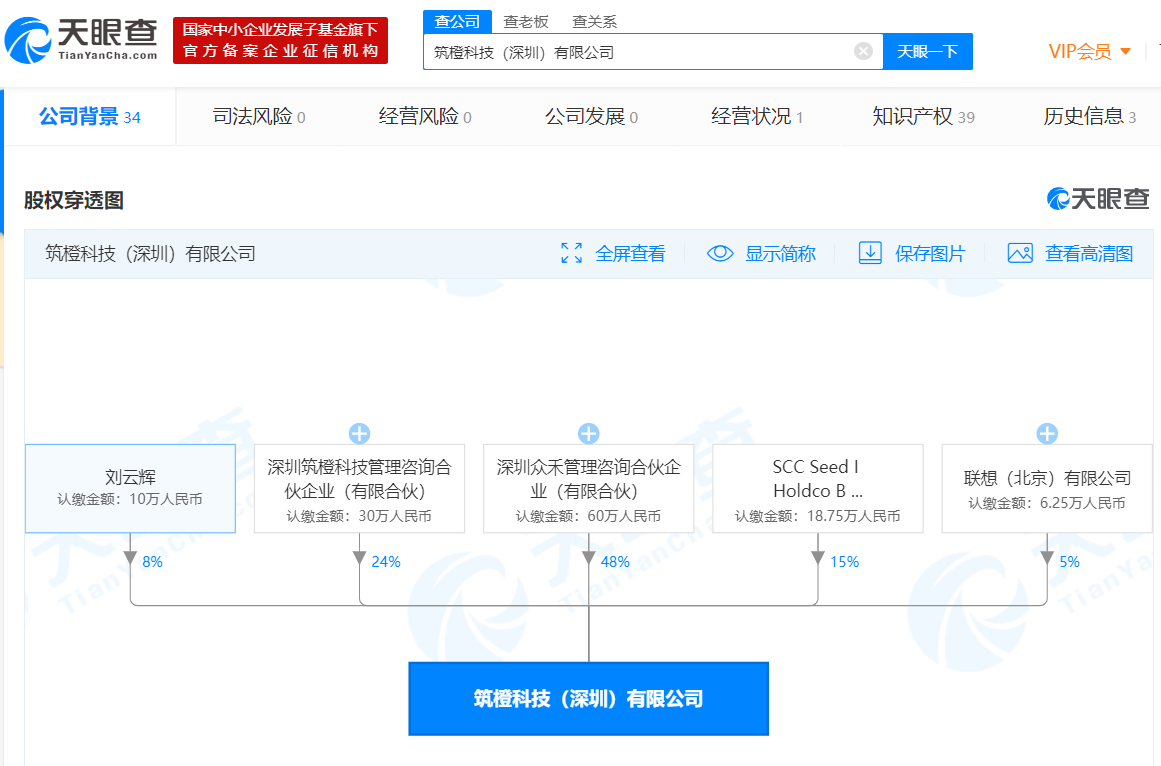The width and height of the screenshot is (1161, 766).
Task: Click the 全屏查看 link
Action: click(630, 254)
